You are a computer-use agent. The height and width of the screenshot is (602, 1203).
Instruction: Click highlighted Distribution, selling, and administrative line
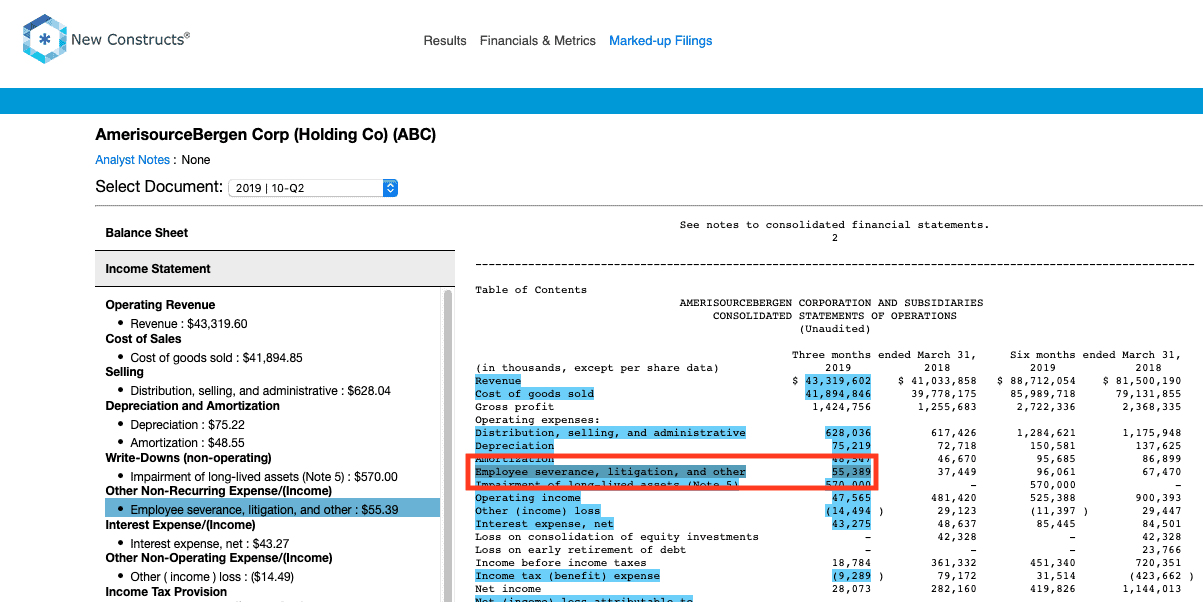click(610, 433)
